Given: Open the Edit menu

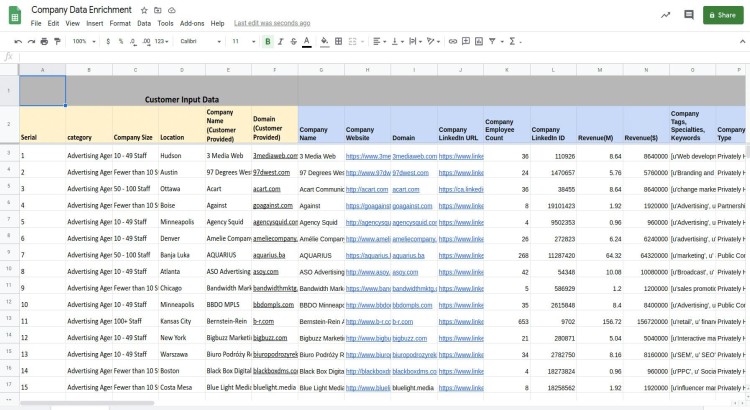Looking at the screenshot, I should [x=53, y=23].
